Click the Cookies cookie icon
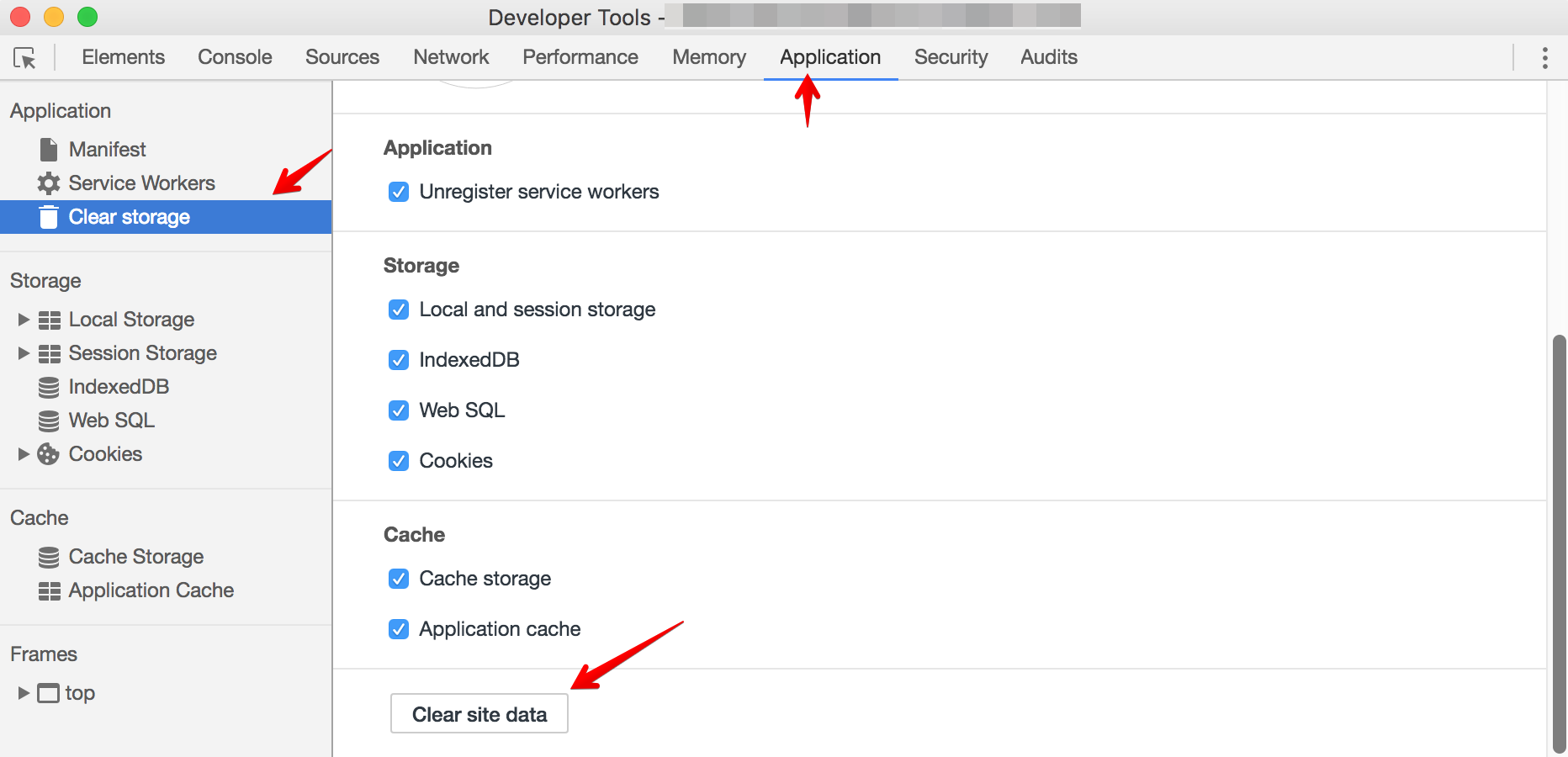Viewport: 1568px width, 757px height. 48,453
